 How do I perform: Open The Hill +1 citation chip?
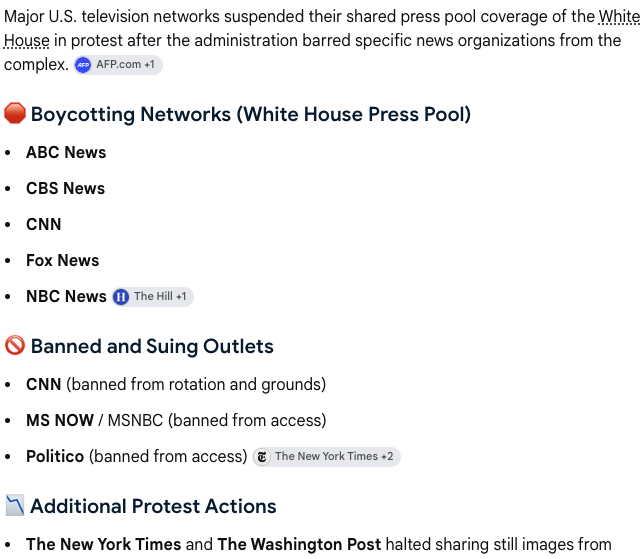point(153,297)
